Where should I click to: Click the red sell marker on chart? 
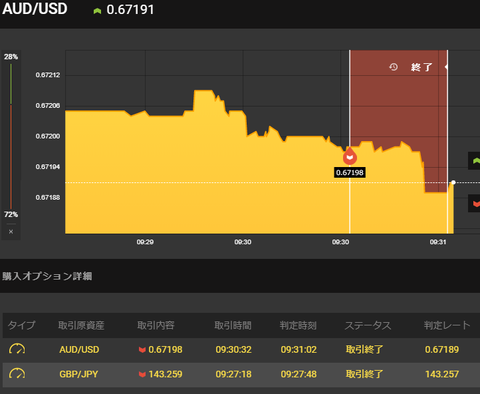[350, 157]
